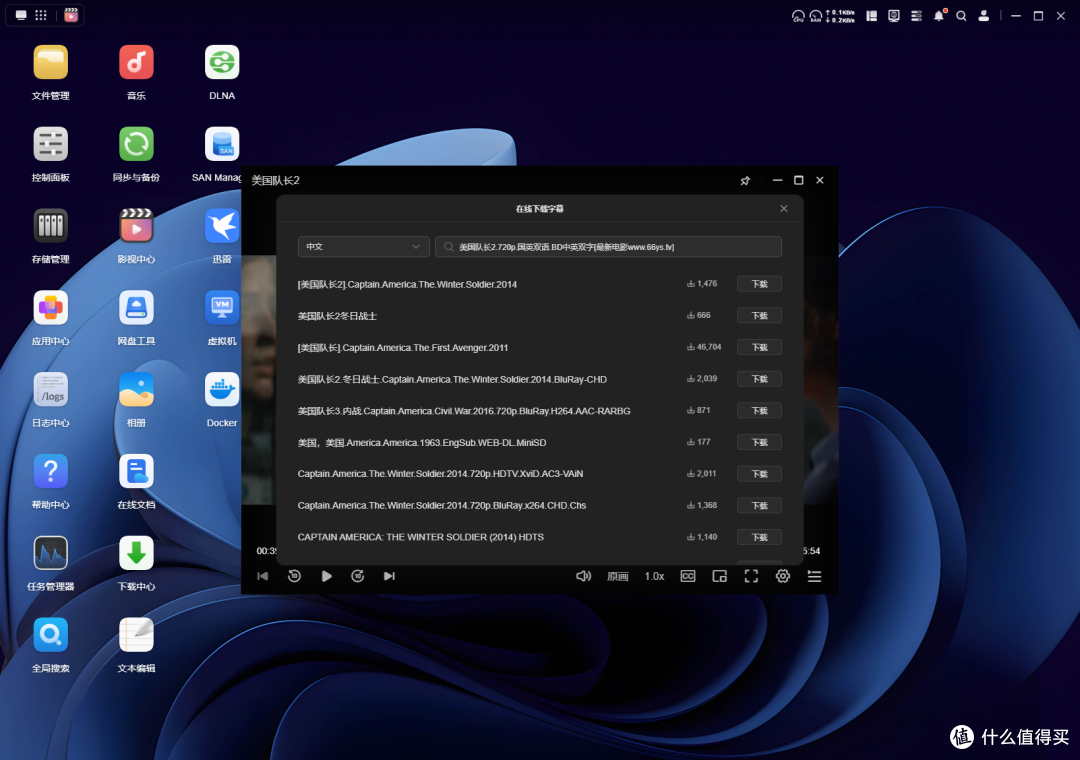Open 控制面板 control panel
This screenshot has height=760, width=1080.
(x=50, y=145)
